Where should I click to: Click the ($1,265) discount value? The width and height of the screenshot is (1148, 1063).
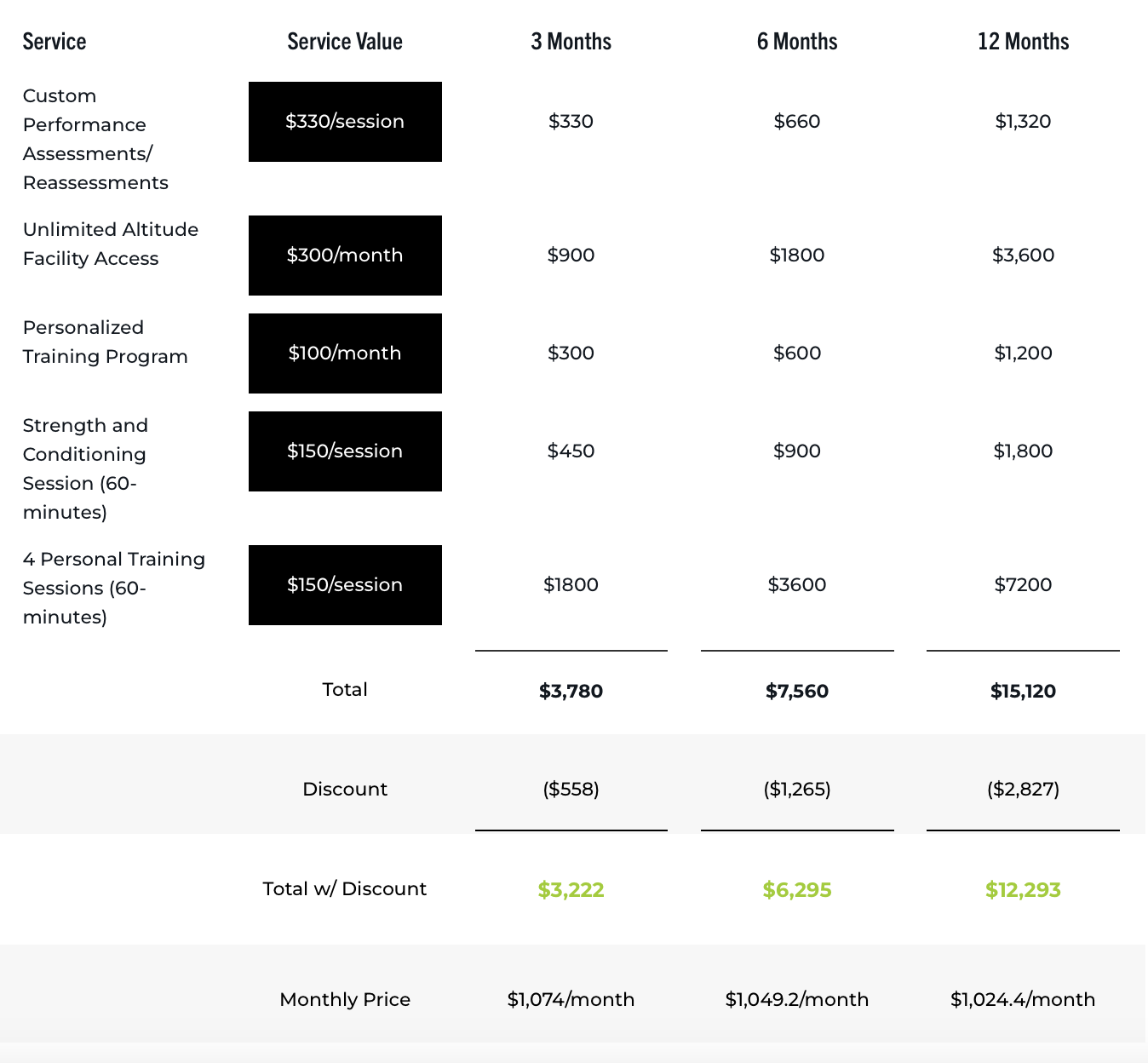[797, 790]
